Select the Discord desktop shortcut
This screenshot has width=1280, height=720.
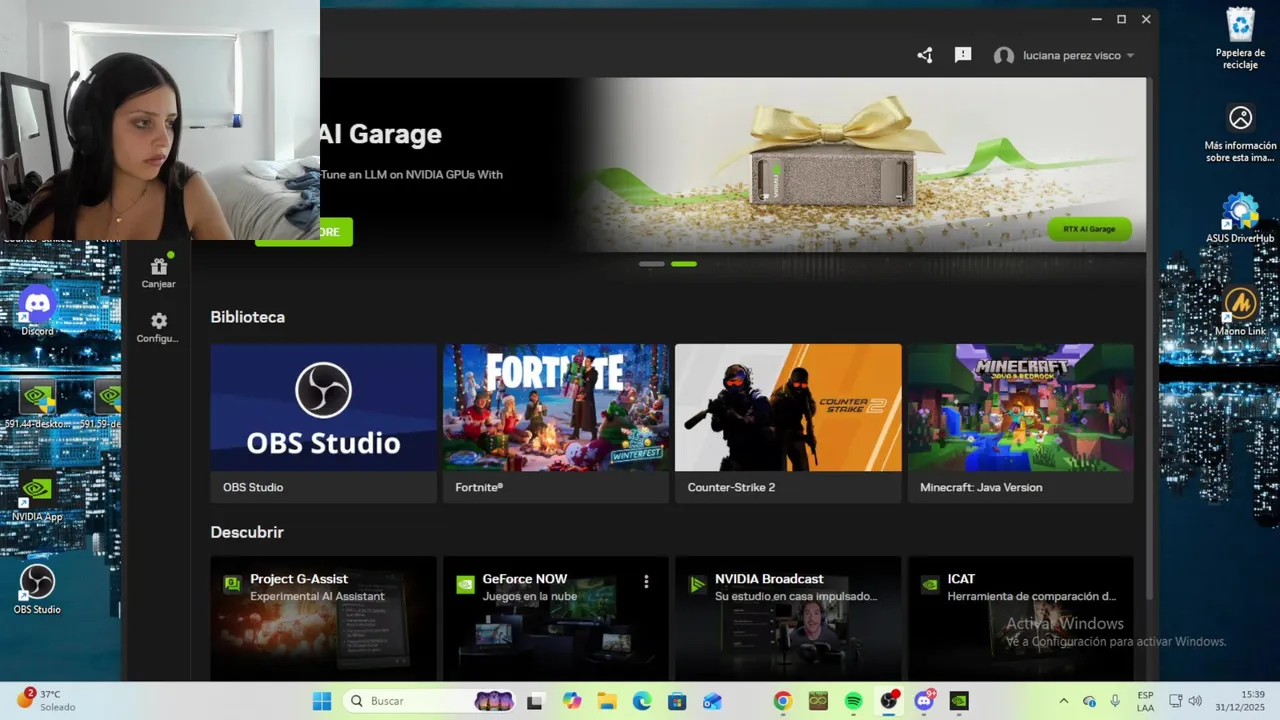(37, 309)
